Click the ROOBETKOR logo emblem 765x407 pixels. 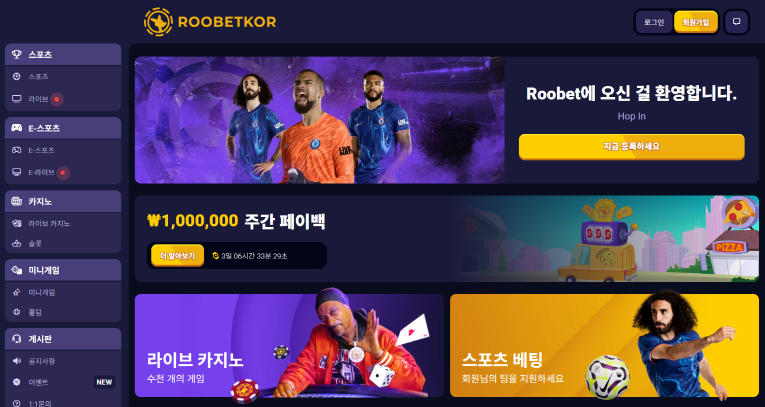point(158,21)
